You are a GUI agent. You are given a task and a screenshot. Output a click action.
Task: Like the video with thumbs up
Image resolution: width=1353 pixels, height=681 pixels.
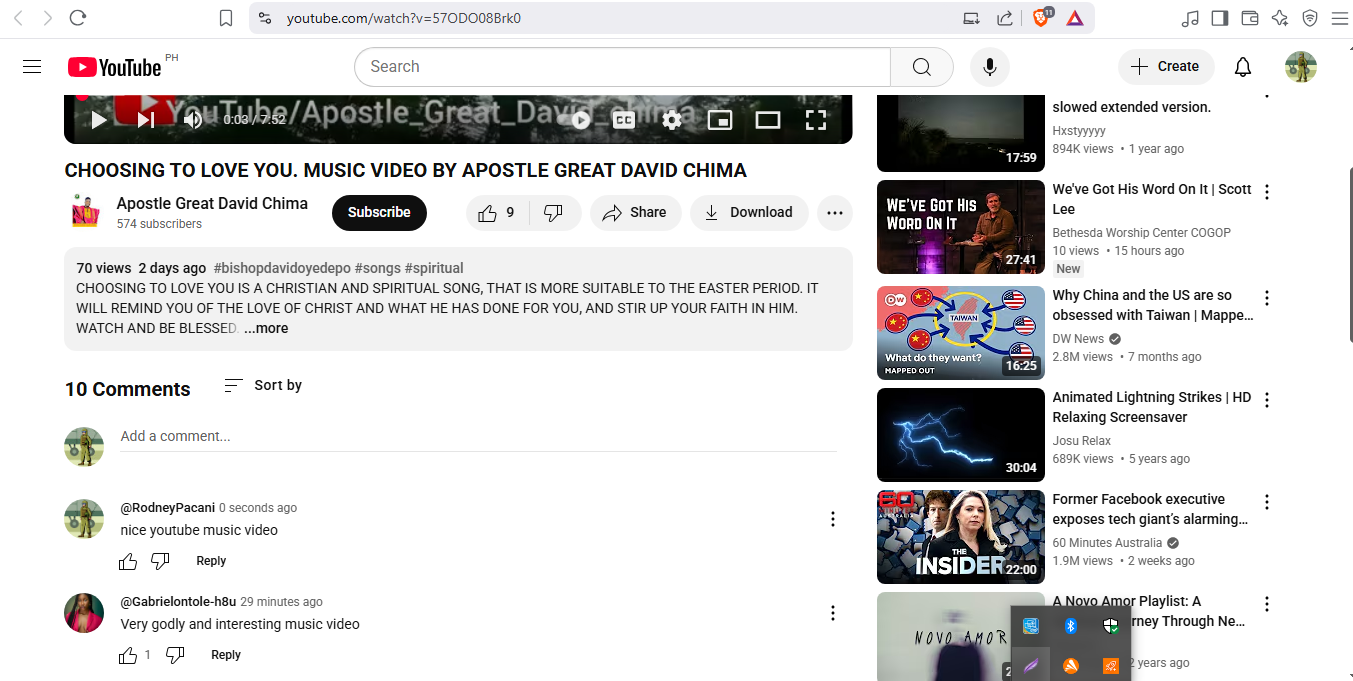[497, 212]
